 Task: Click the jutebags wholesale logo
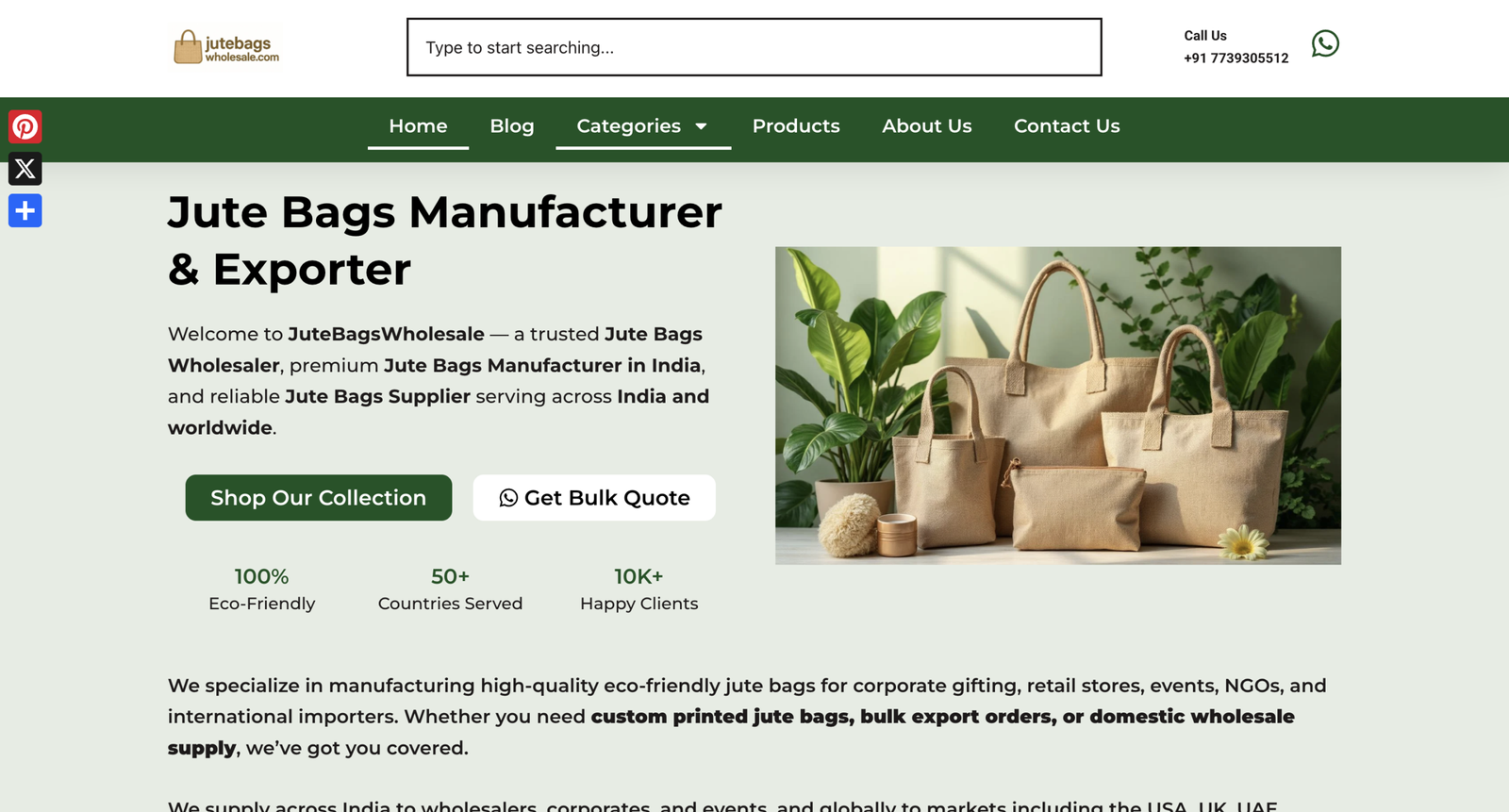[x=226, y=47]
